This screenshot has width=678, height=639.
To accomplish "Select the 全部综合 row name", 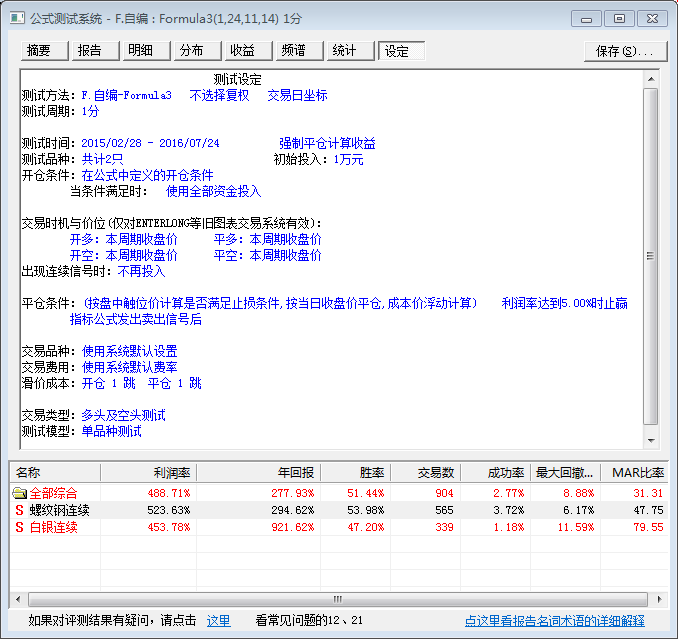I will coord(54,493).
